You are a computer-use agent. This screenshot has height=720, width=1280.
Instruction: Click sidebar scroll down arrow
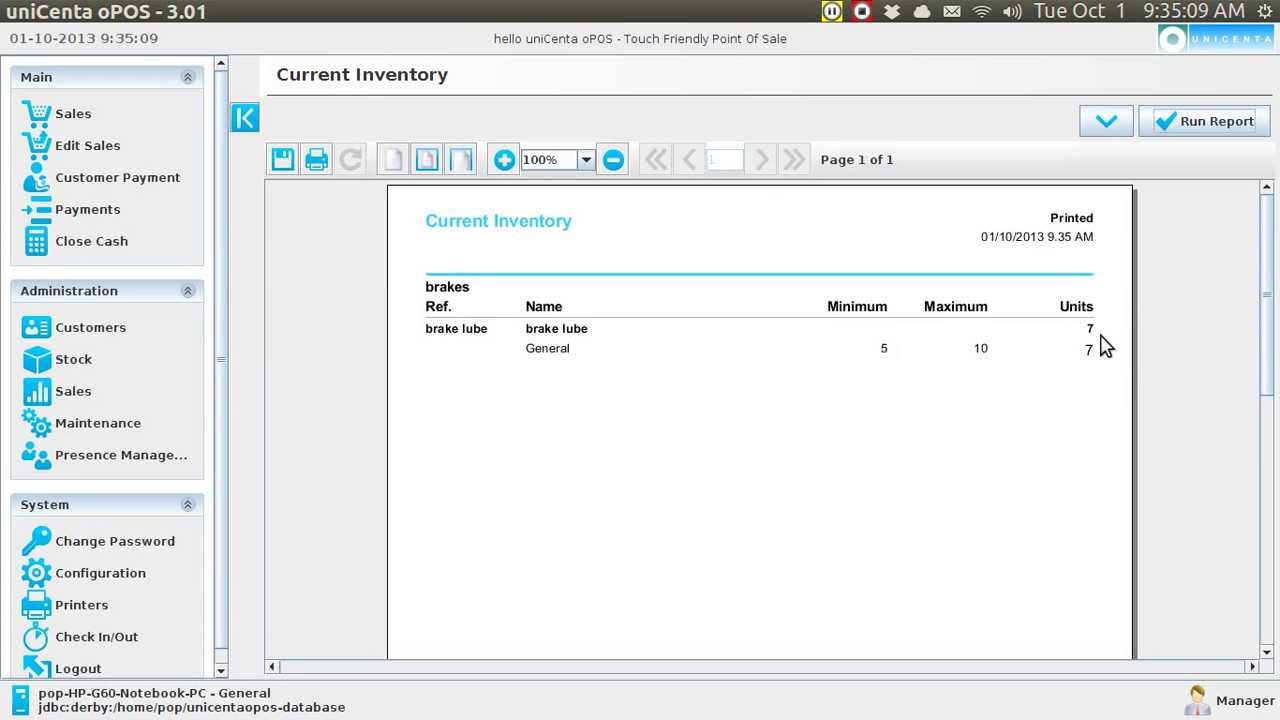tap(221, 671)
